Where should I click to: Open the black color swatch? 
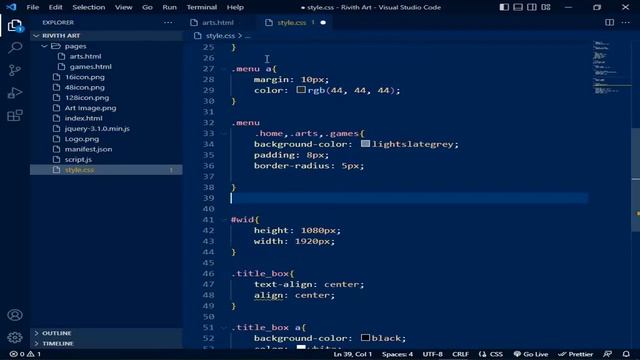[365, 338]
